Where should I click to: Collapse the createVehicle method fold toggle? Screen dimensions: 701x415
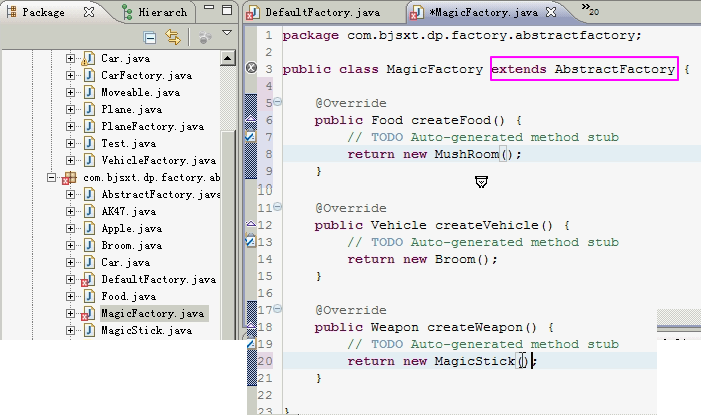277,207
